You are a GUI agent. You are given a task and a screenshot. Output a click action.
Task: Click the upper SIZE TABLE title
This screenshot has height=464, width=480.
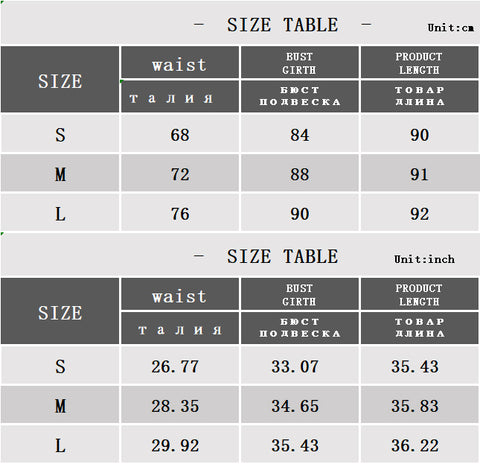tap(283, 25)
